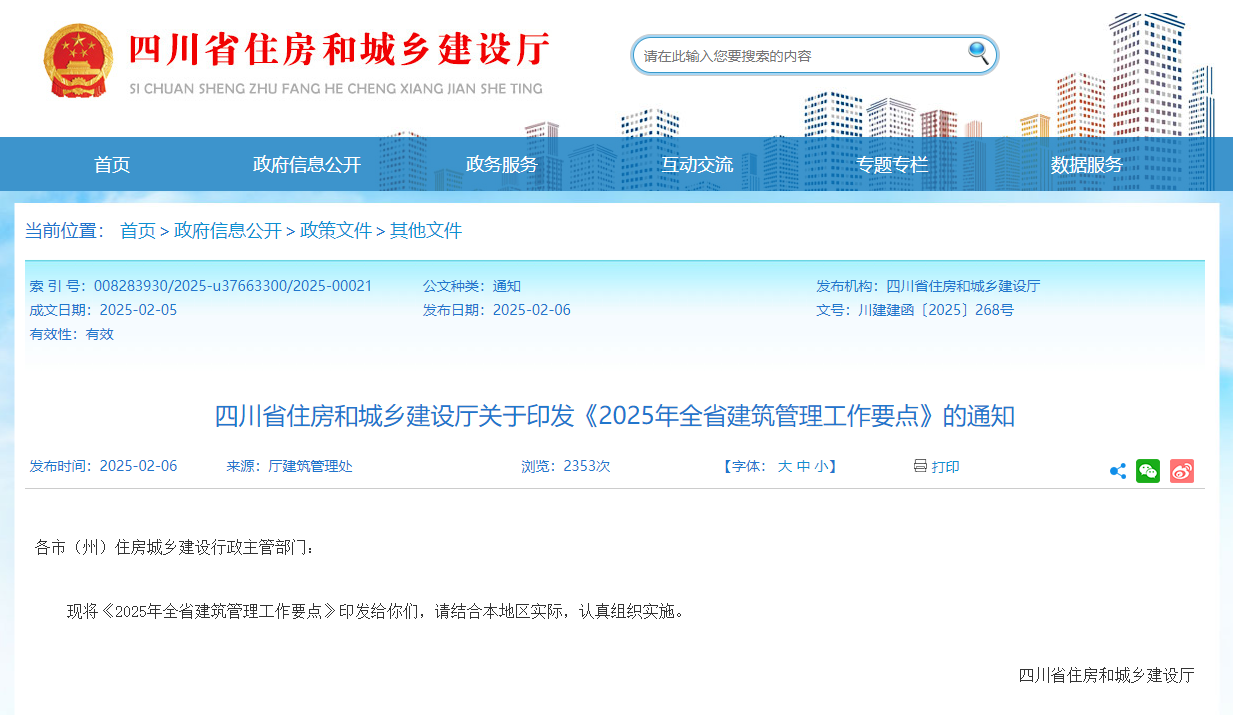
Task: Click the 政府信息公开 breadcrumb link
Action: (227, 230)
